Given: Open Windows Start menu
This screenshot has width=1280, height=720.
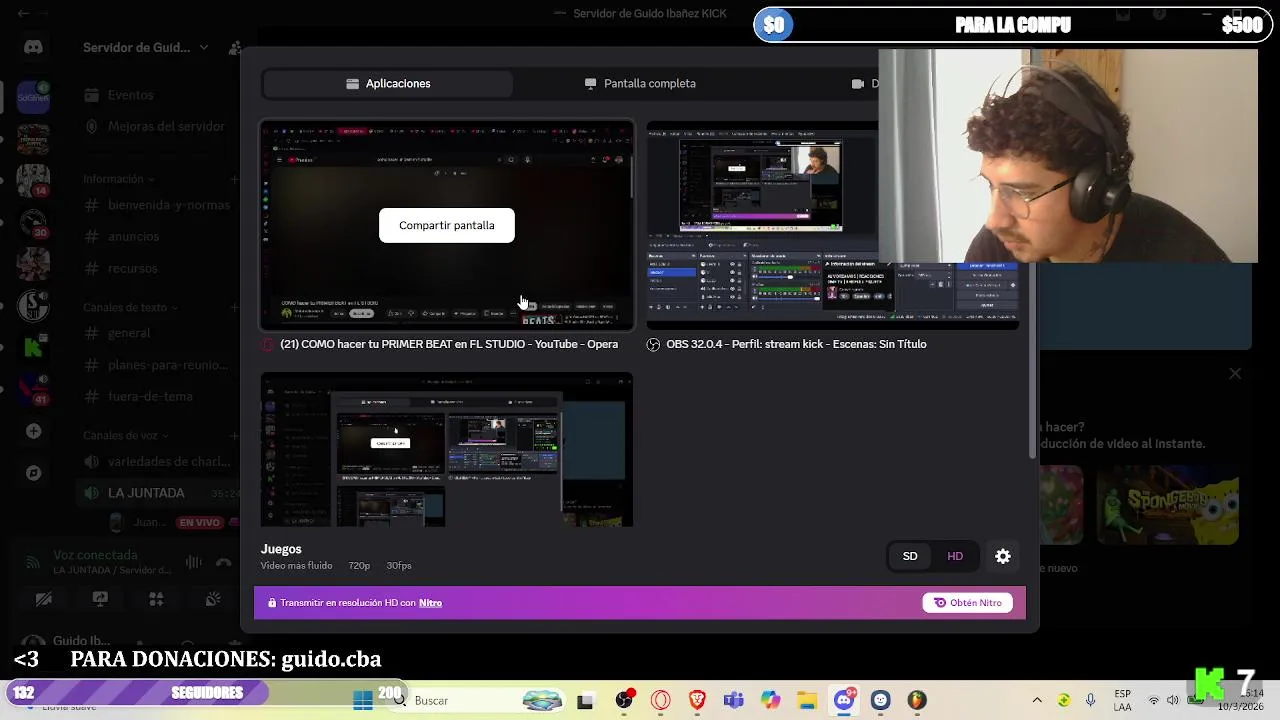Looking at the screenshot, I should tap(362, 700).
